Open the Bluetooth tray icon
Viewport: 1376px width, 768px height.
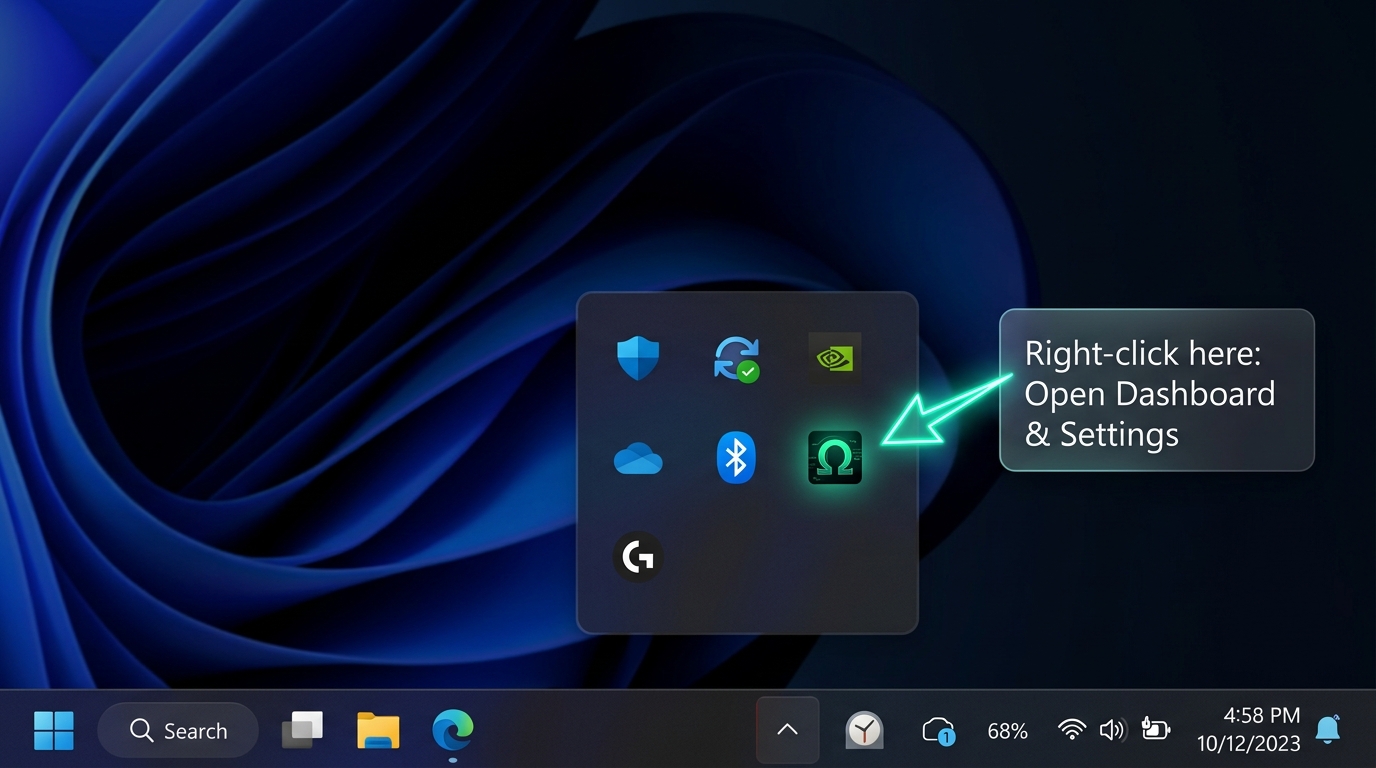(x=737, y=458)
